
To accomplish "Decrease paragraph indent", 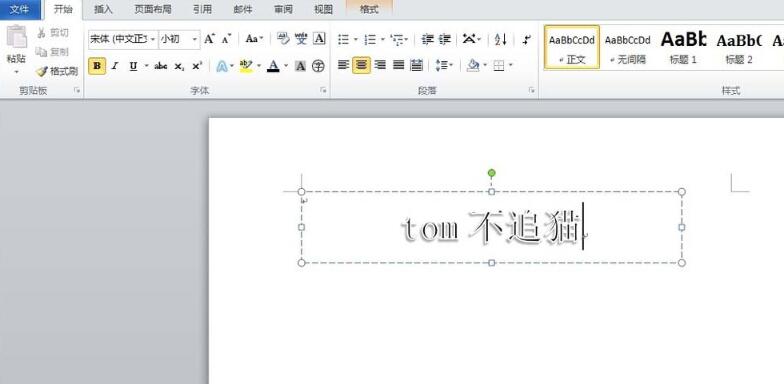I will 427,39.
